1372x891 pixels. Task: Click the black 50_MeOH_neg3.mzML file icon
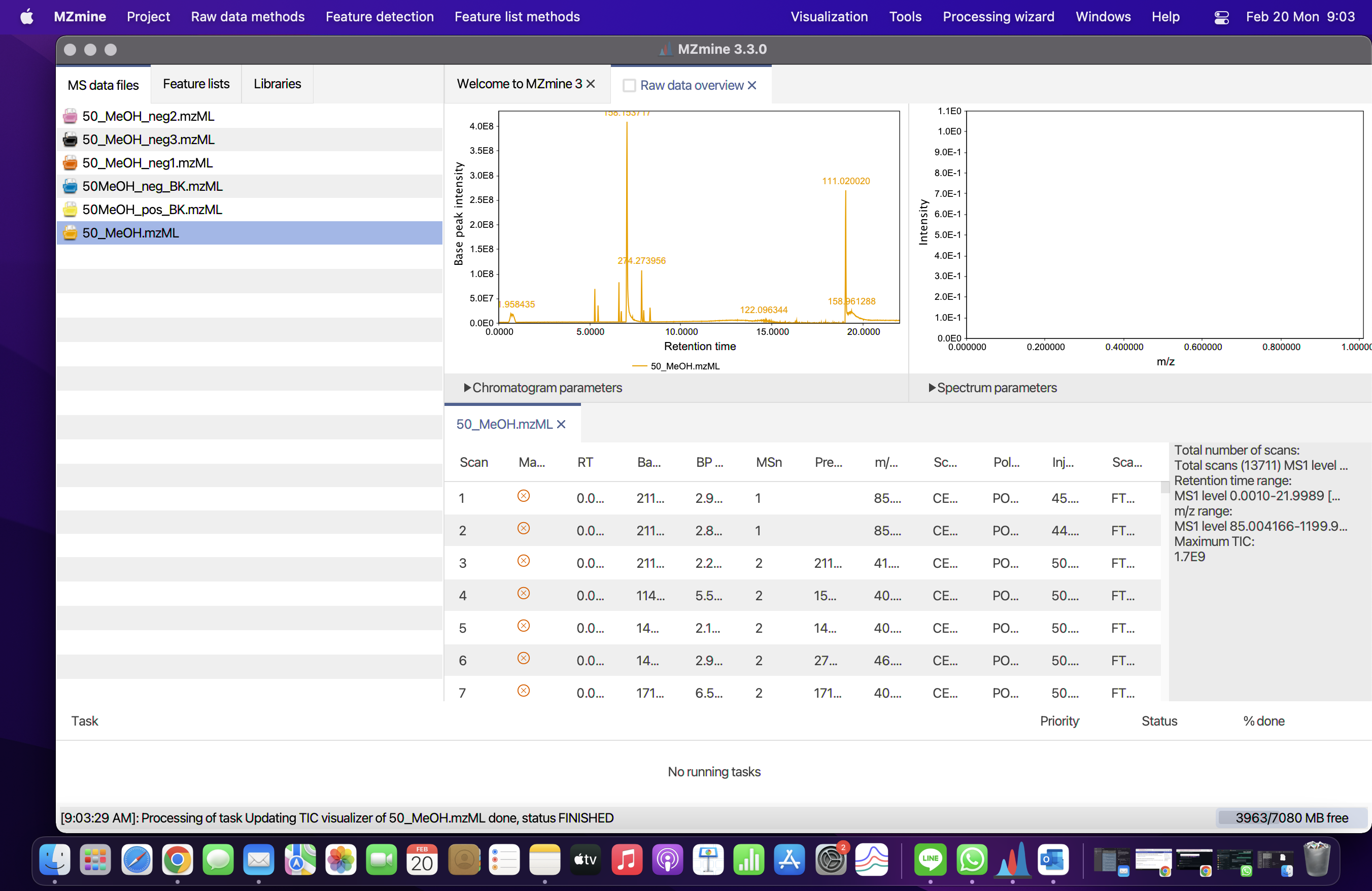[70, 140]
